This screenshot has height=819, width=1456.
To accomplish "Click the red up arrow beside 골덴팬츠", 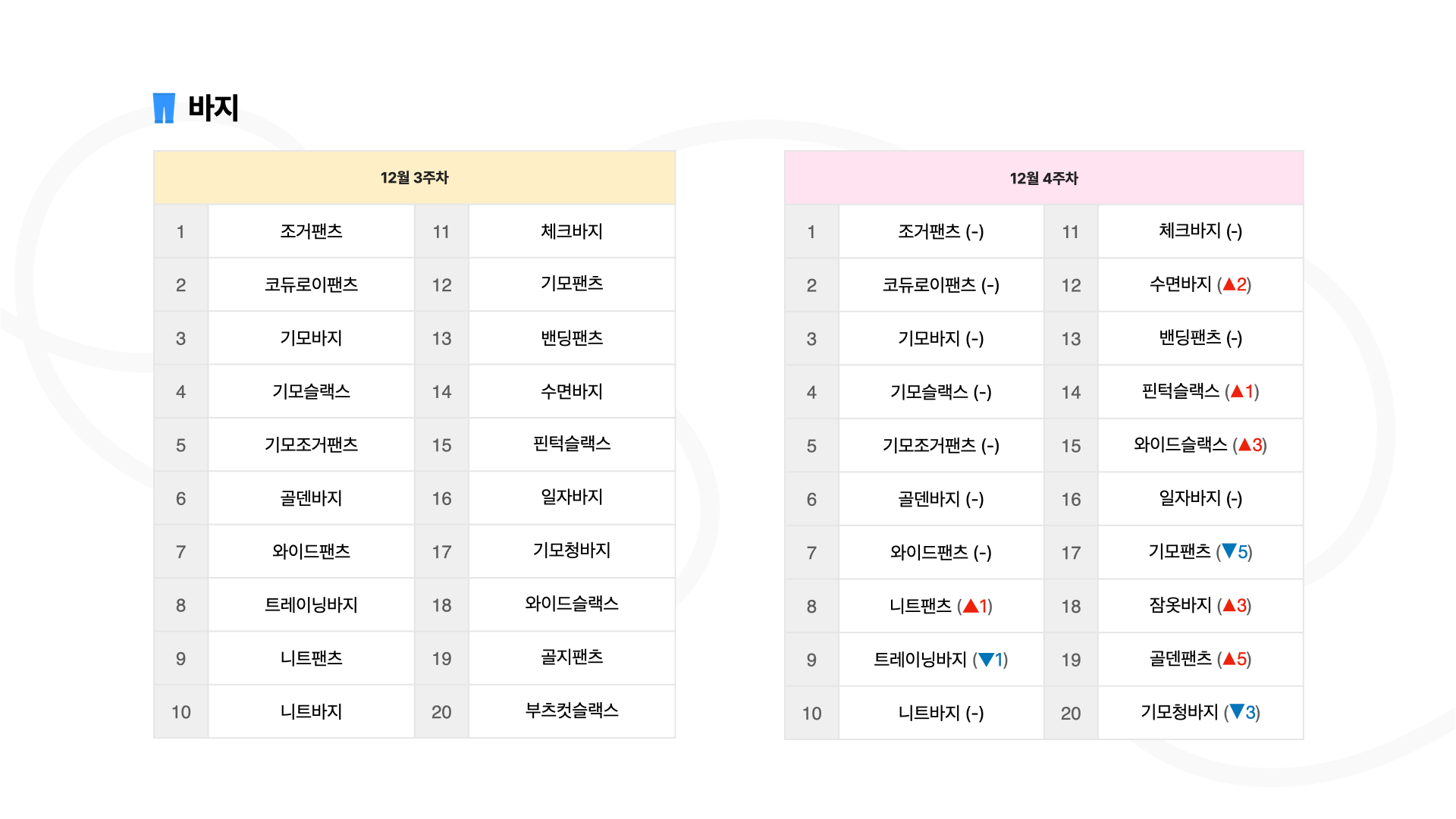I will (1229, 659).
